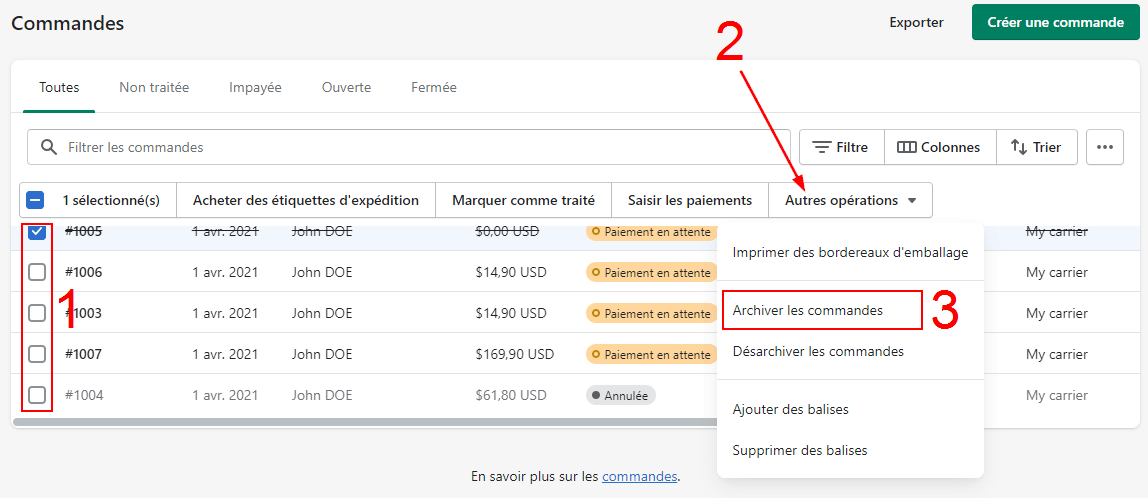The height and width of the screenshot is (498, 1148).
Task: Open the Impayée tab
Action: [255, 87]
